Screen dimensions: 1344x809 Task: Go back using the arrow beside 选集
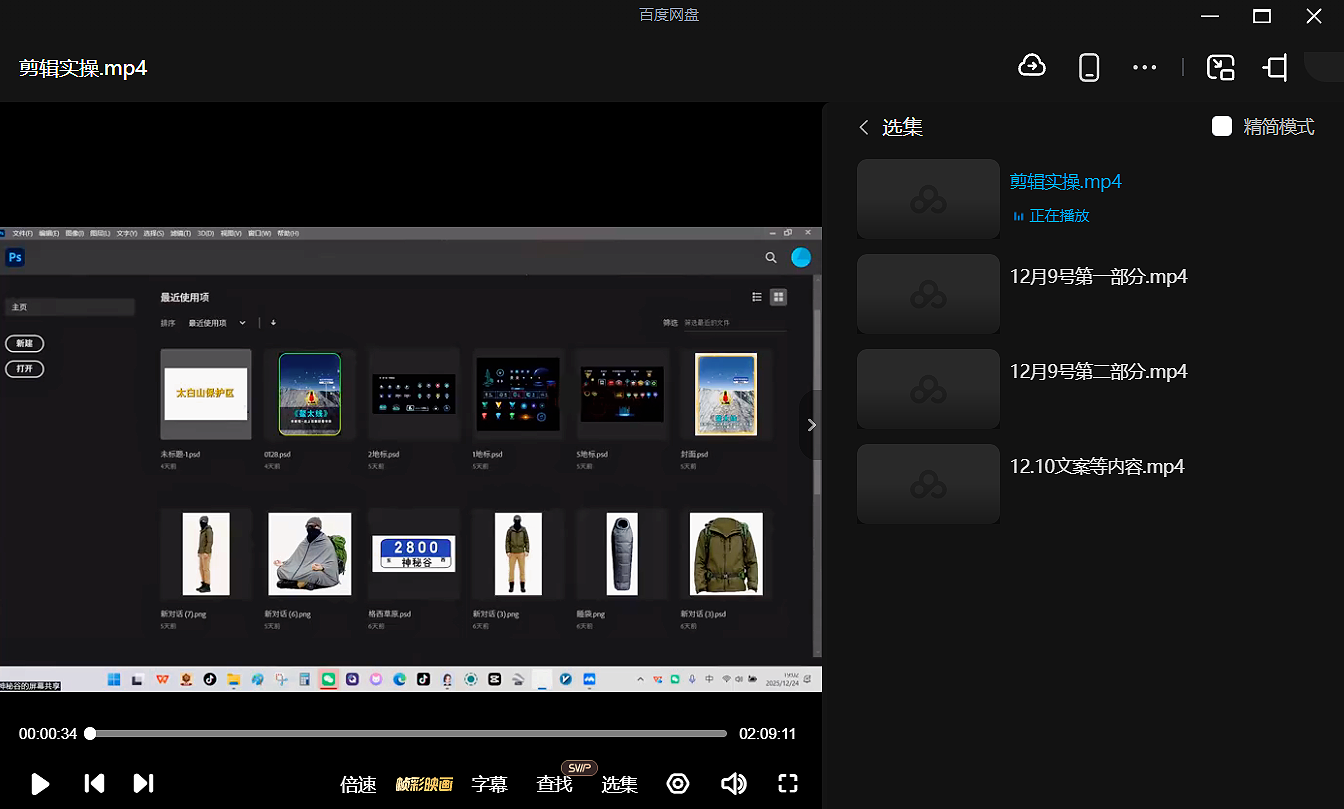click(864, 127)
